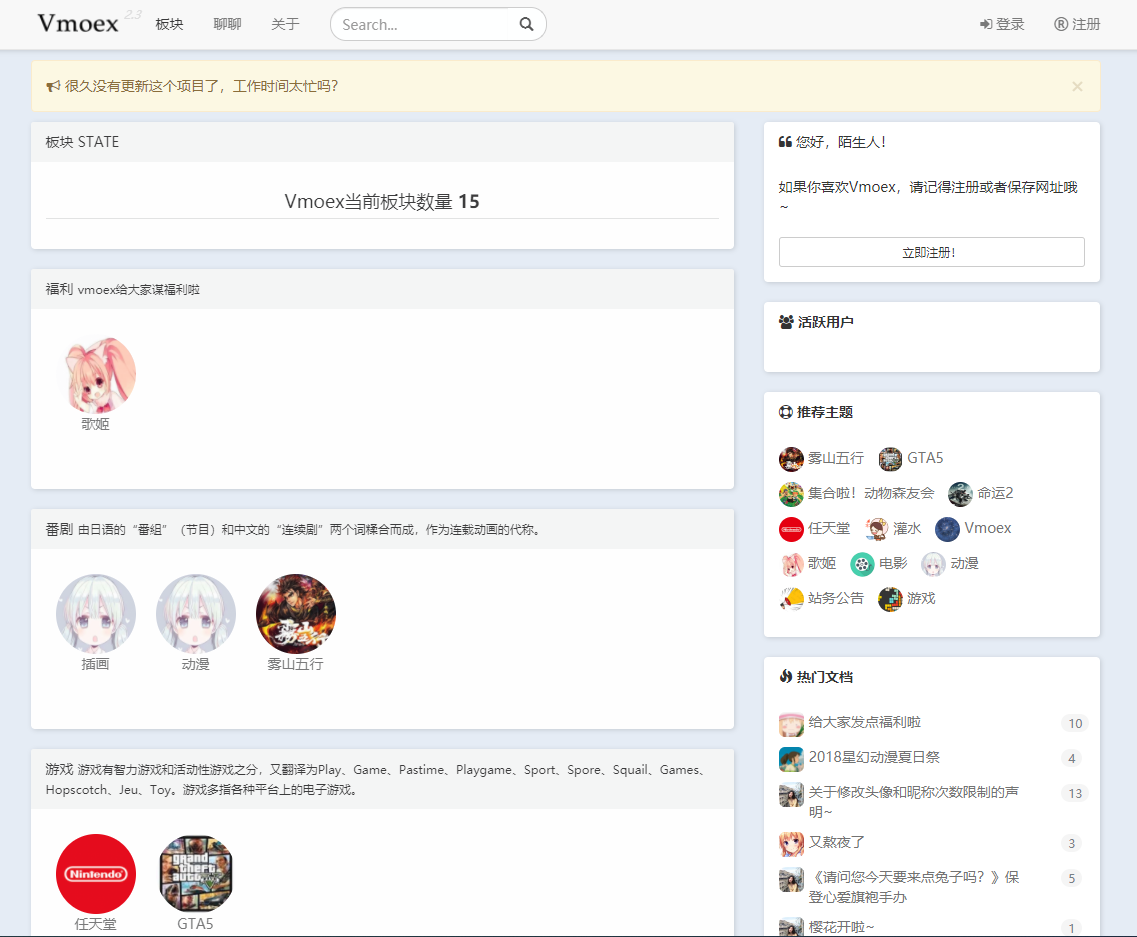The image size is (1137, 937).
Task: Dismiss the yellow announcement banner
Action: click(x=1077, y=86)
